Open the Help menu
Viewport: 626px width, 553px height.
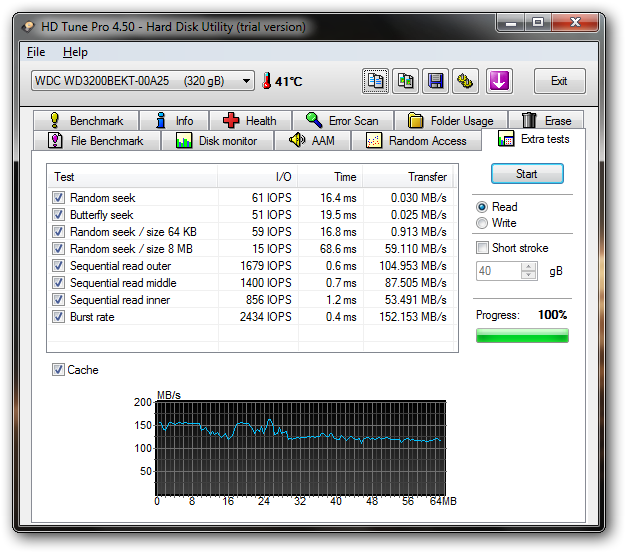75,52
